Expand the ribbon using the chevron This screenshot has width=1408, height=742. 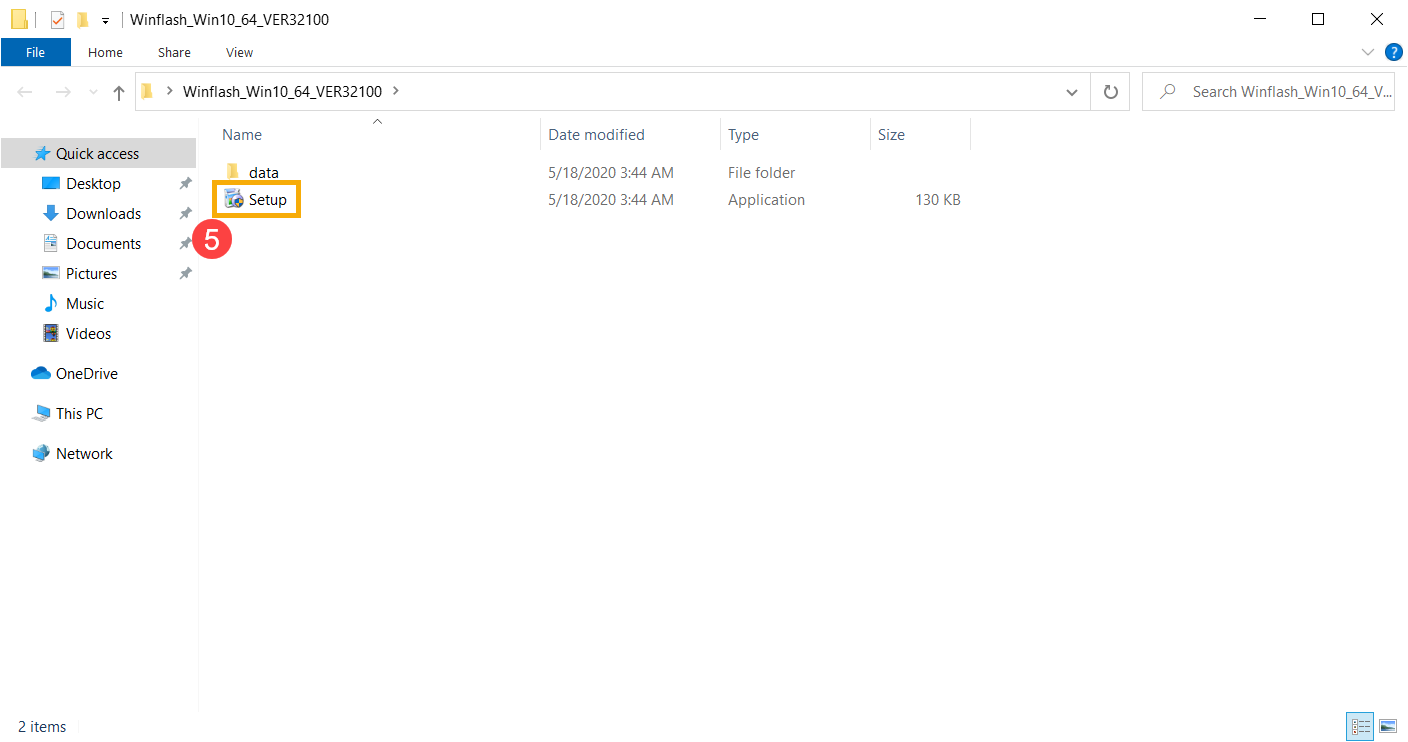(x=1368, y=52)
